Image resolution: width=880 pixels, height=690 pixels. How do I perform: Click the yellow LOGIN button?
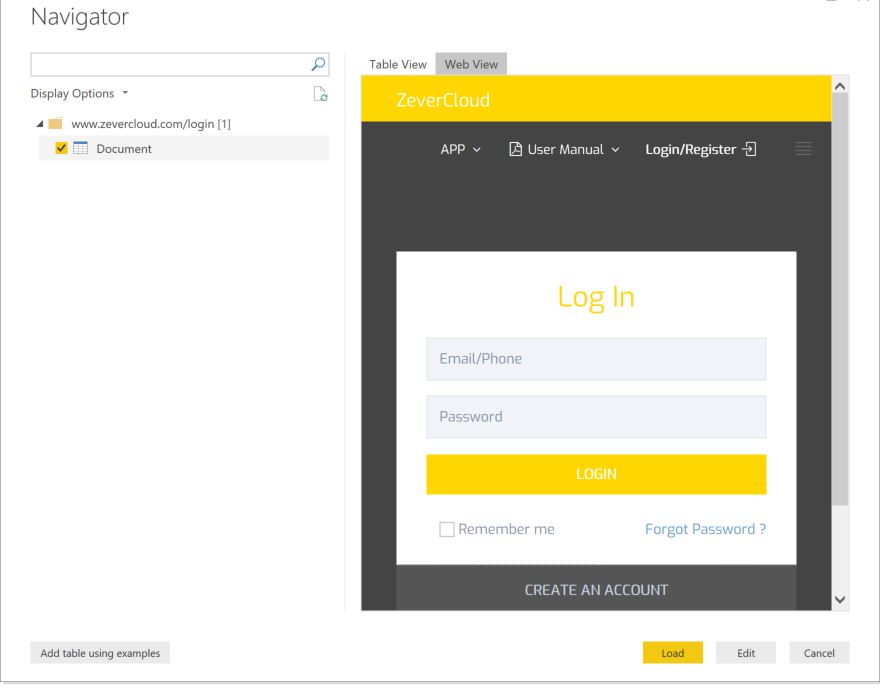[x=596, y=474]
